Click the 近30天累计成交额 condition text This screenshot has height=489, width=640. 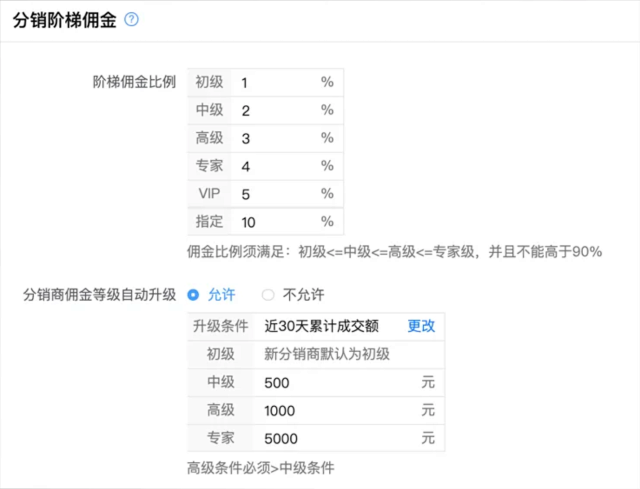click(322, 326)
